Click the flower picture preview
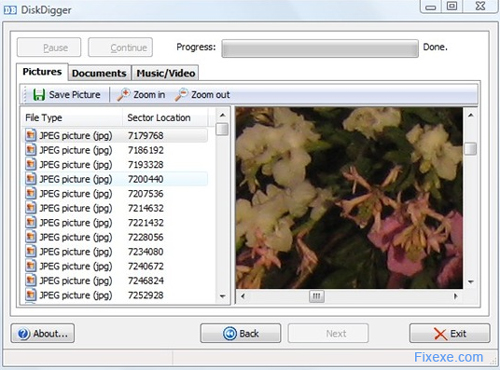The image size is (500, 370). tap(349, 198)
